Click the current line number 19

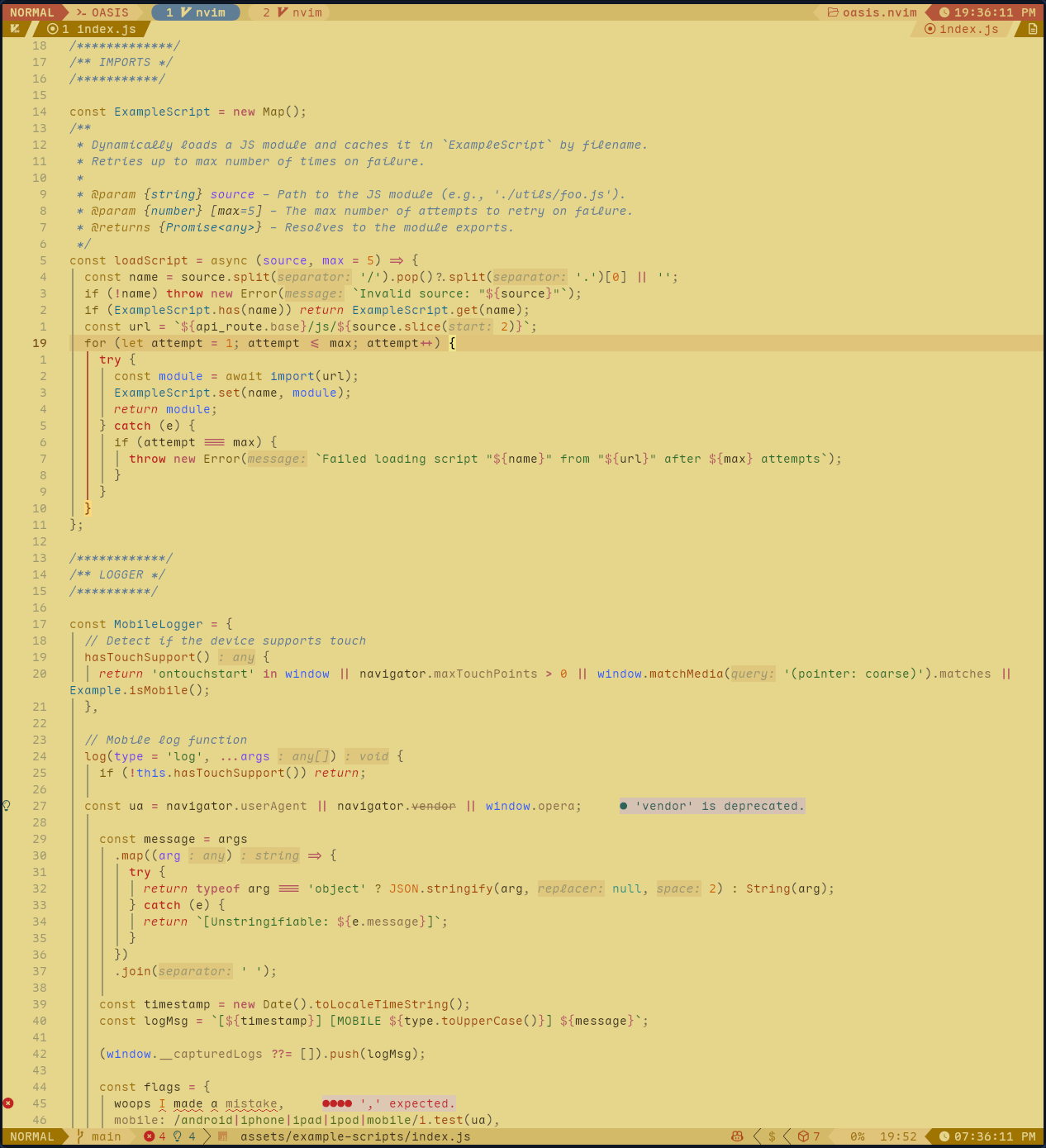click(40, 343)
